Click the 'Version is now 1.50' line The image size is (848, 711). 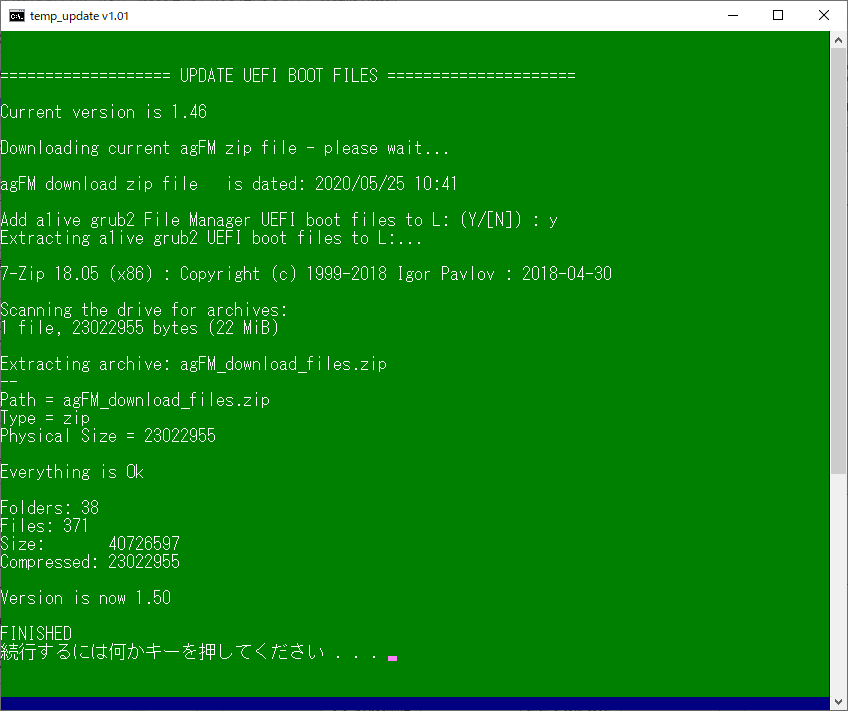click(85, 598)
